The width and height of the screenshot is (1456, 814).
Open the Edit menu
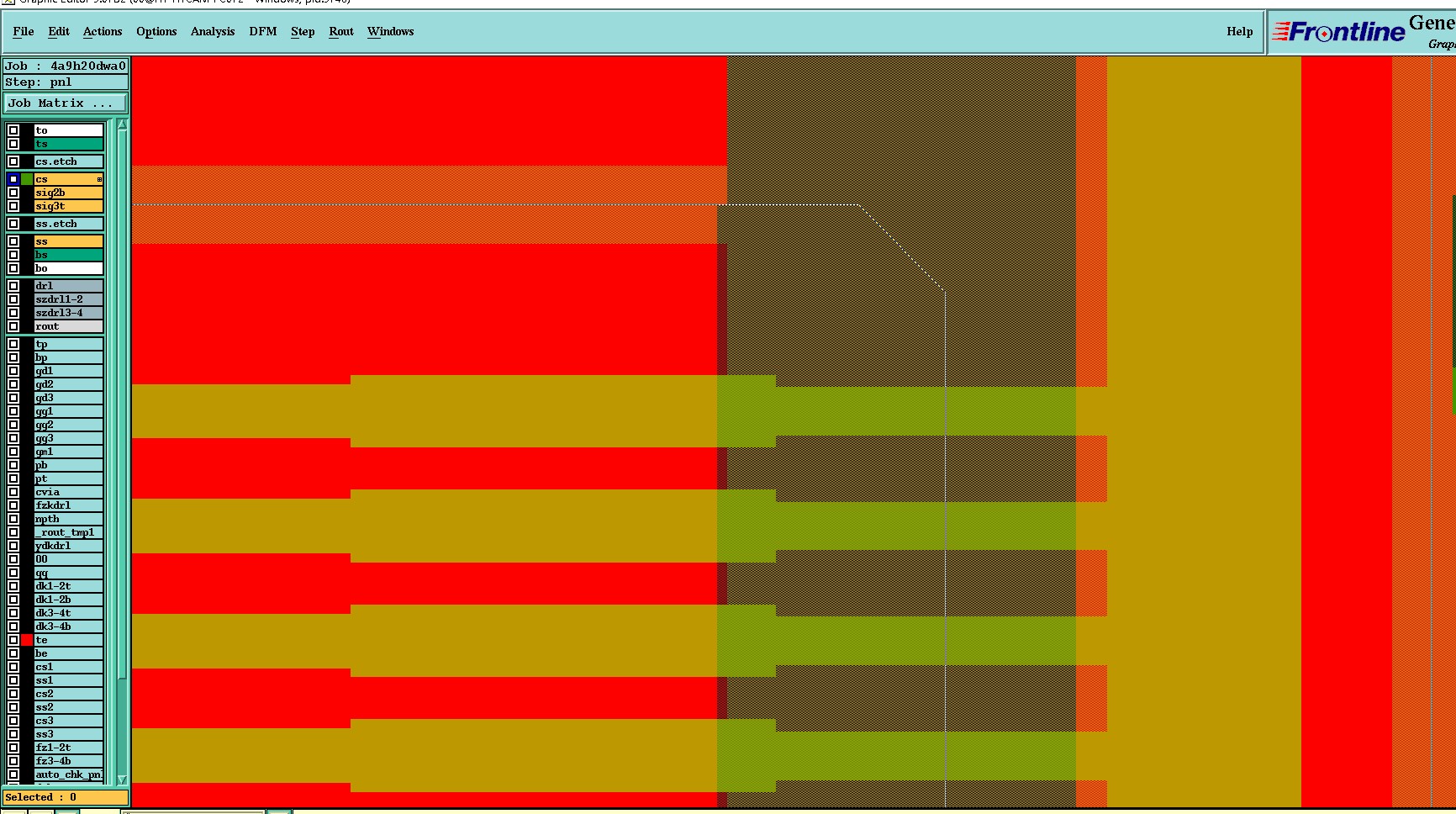tap(59, 32)
